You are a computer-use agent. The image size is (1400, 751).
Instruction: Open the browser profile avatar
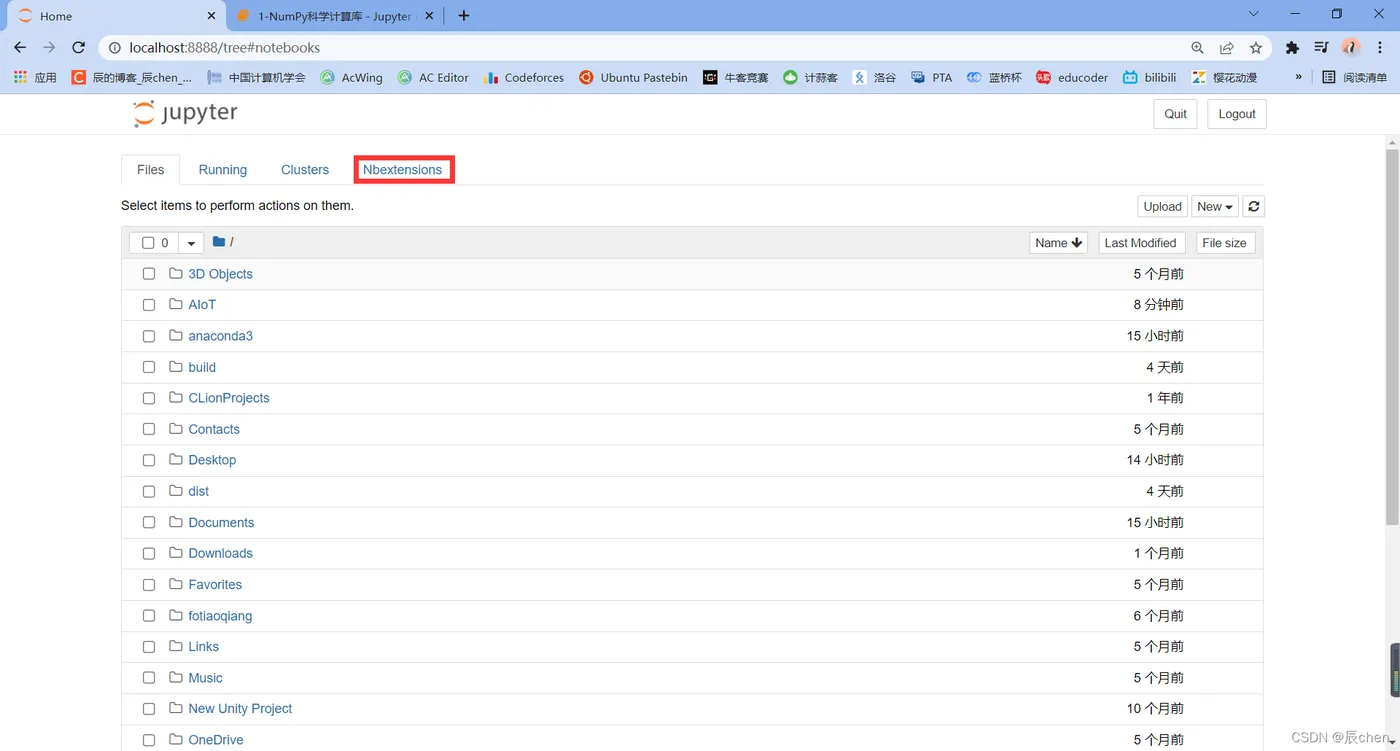pos(1351,47)
